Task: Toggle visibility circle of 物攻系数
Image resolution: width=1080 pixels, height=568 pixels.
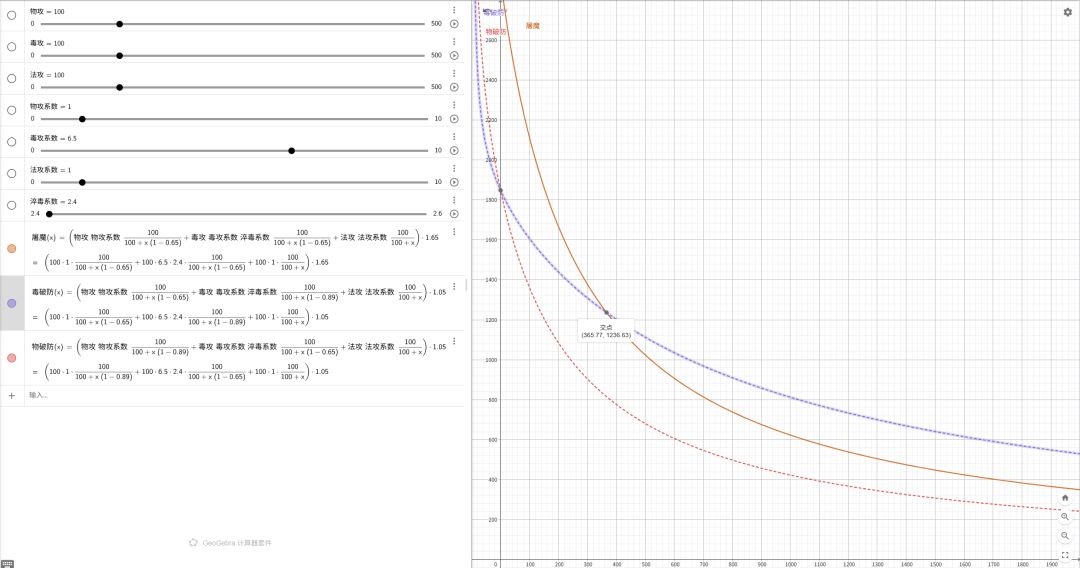Action: click(x=12, y=110)
